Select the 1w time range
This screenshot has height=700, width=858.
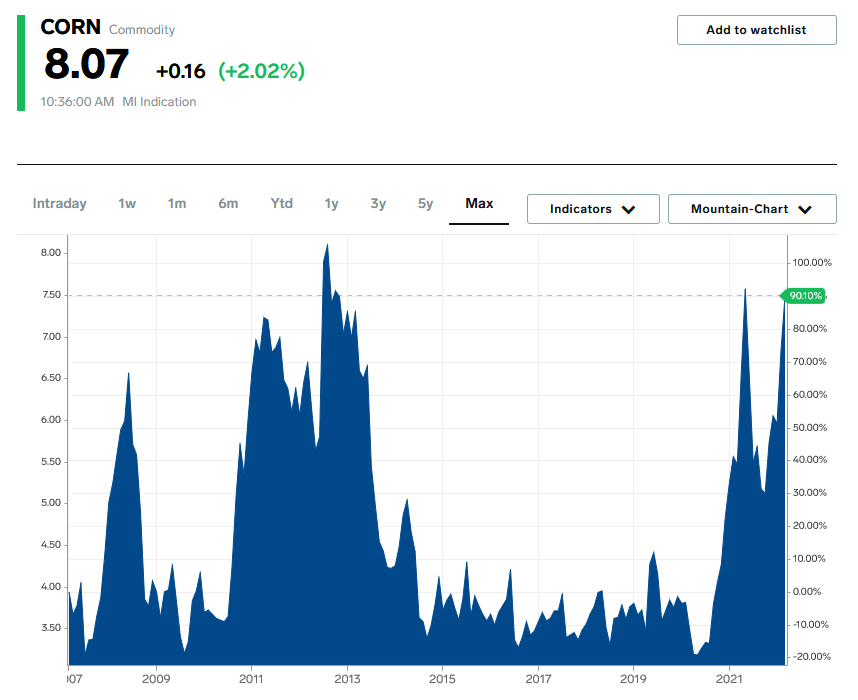(127, 204)
